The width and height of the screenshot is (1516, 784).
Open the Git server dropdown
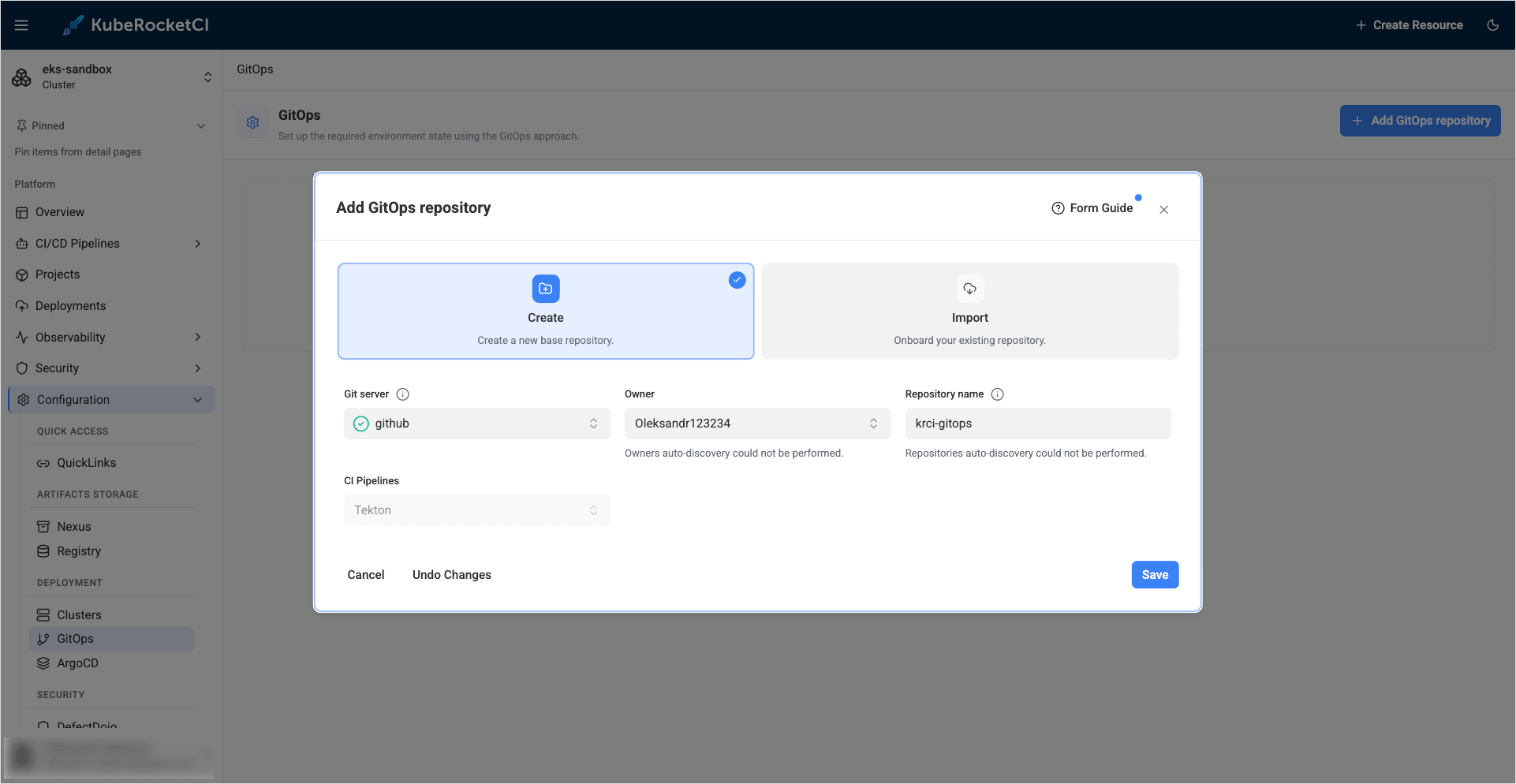click(477, 424)
